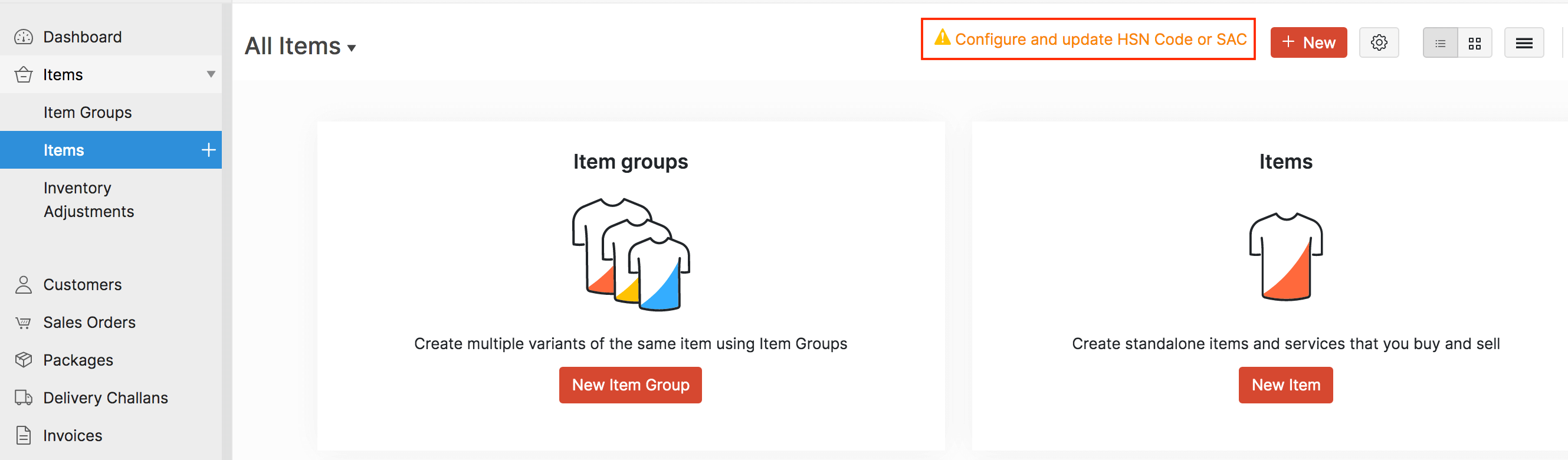This screenshot has height=460, width=1568.
Task: Select the Sales Orders cart icon
Action: (23, 322)
